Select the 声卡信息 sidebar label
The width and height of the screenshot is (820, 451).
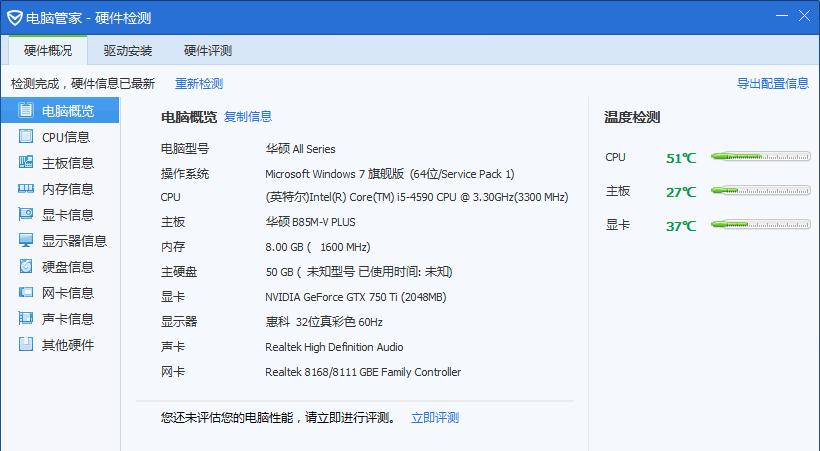[x=68, y=319]
